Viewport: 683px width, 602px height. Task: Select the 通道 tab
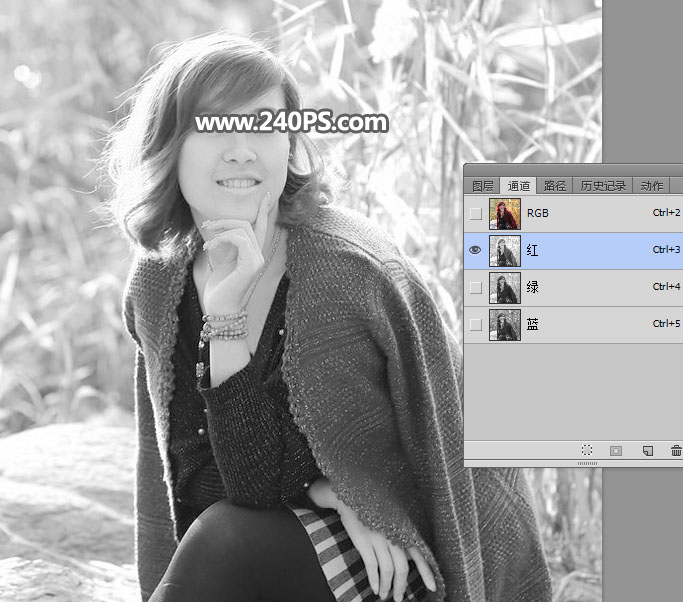[518, 186]
